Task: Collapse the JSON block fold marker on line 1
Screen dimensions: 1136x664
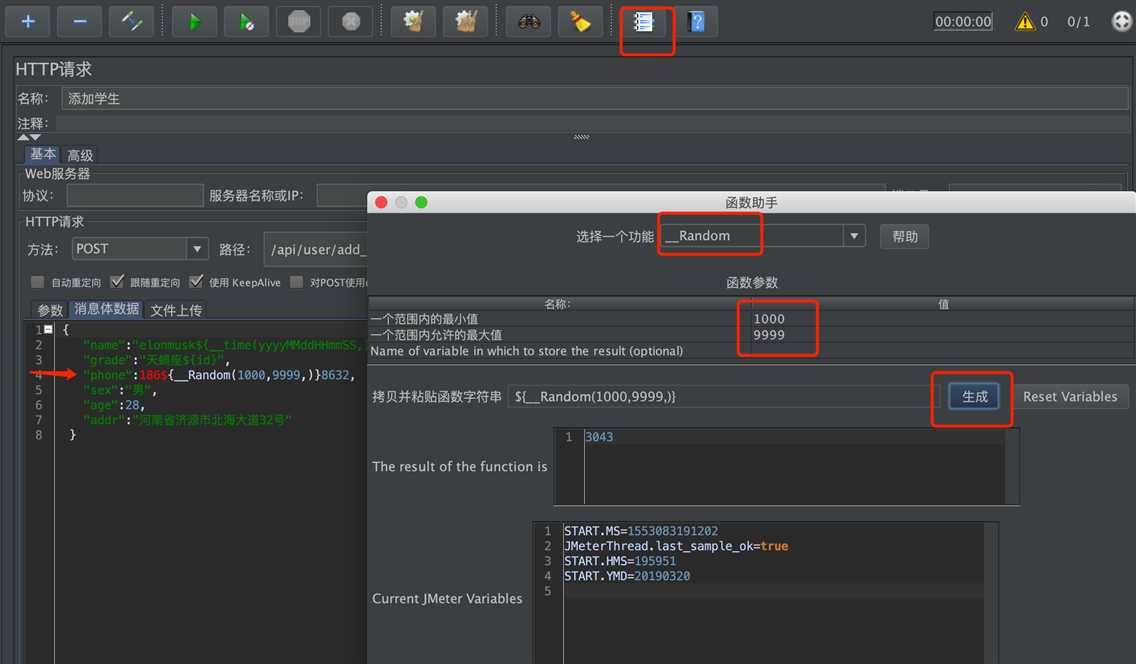Action: click(48, 329)
